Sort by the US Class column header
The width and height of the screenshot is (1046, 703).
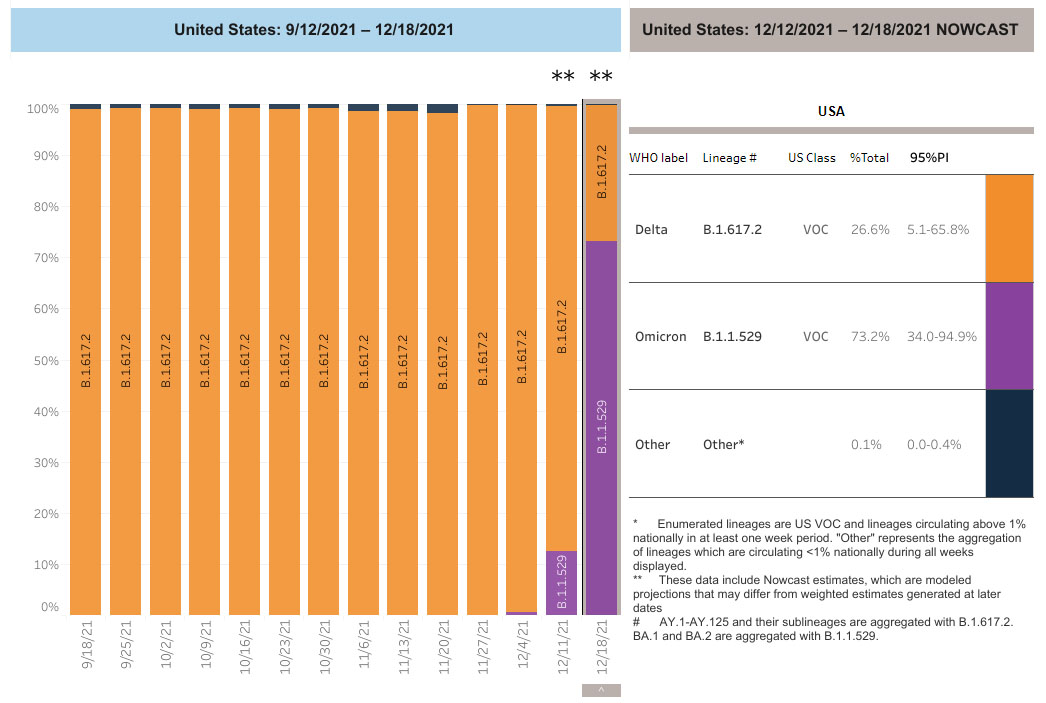(811, 158)
